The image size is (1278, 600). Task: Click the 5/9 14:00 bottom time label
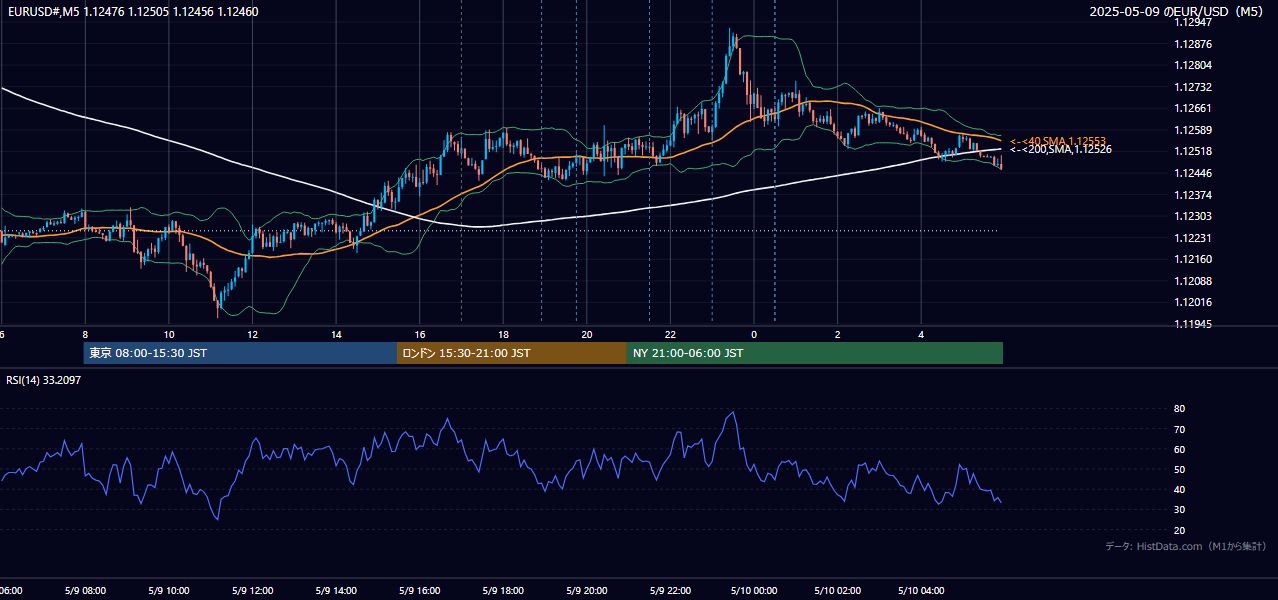tap(336, 590)
